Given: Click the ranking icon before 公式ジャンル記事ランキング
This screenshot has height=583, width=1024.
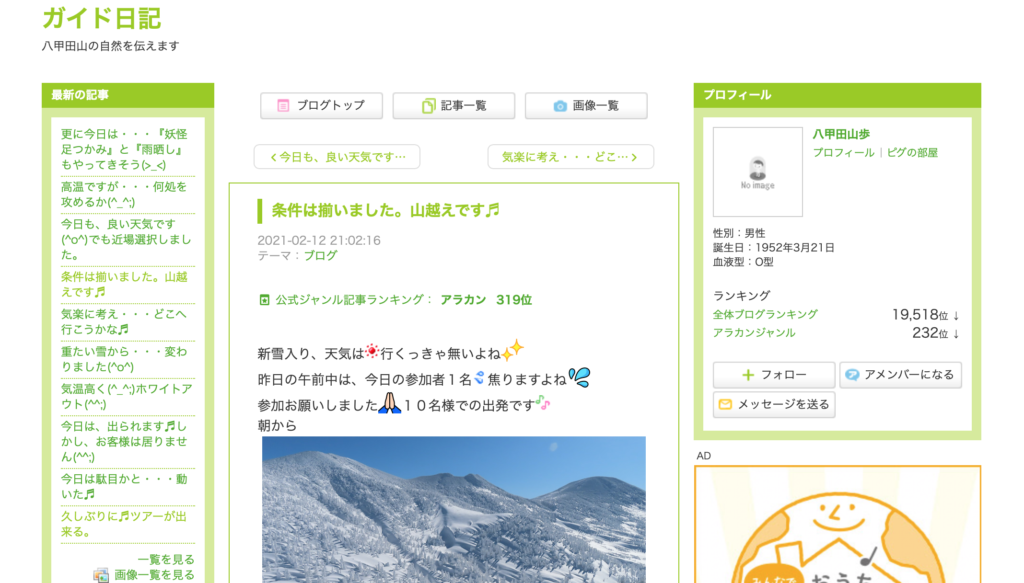Looking at the screenshot, I should (264, 300).
